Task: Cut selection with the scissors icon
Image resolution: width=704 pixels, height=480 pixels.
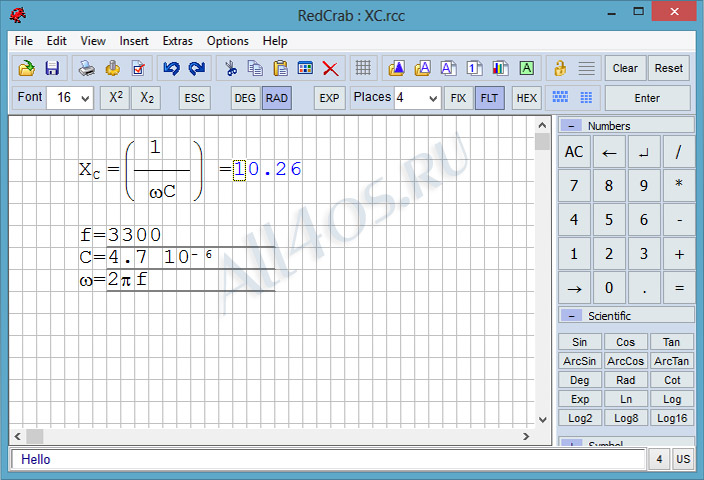Action: [230, 68]
